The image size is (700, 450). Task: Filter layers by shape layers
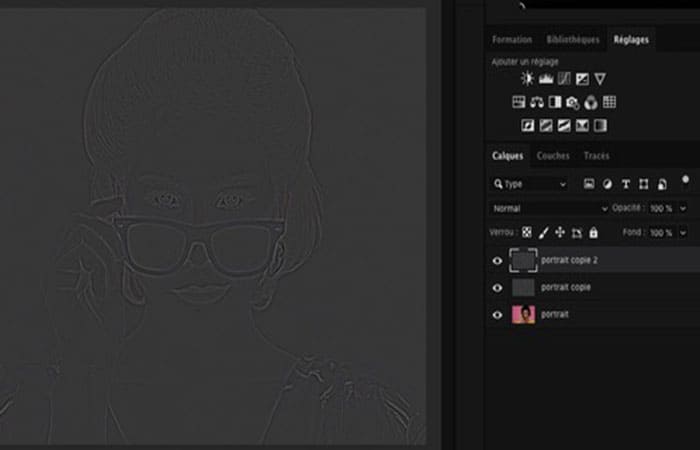pos(643,184)
